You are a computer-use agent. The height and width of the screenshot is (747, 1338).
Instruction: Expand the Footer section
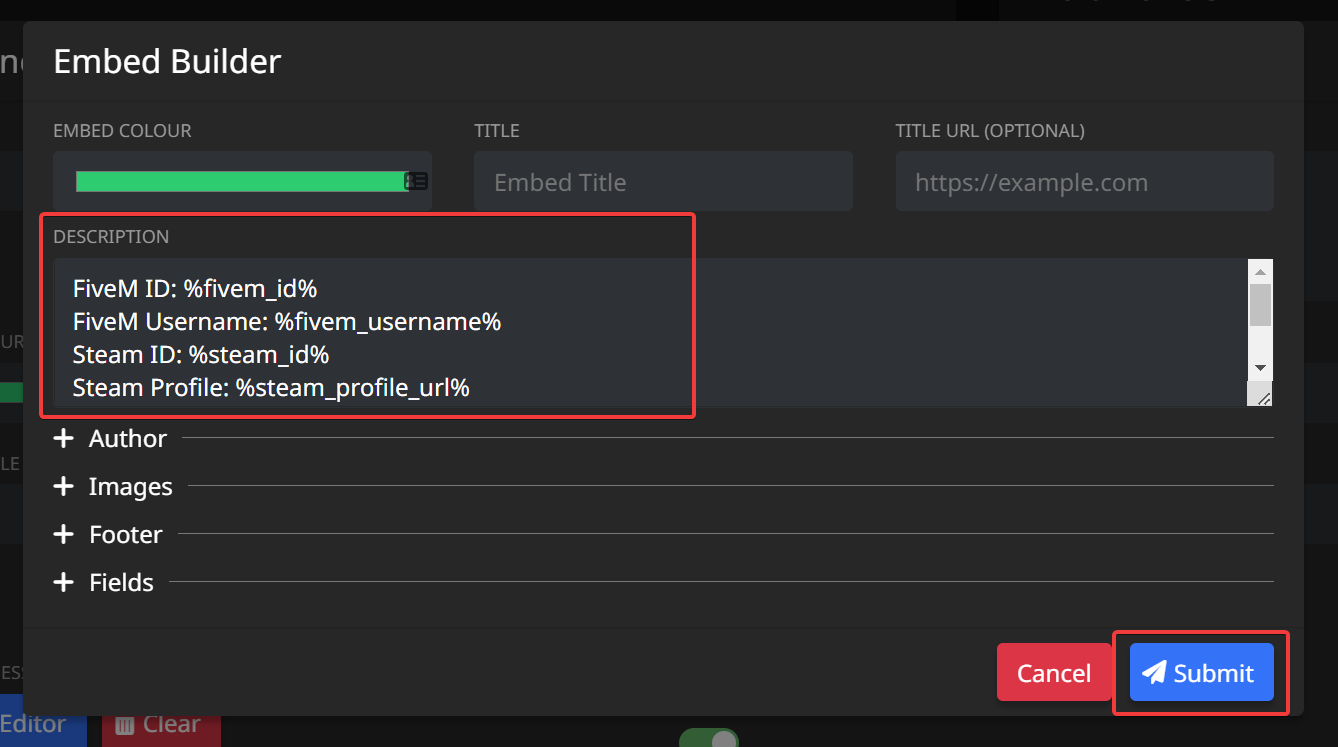124,534
